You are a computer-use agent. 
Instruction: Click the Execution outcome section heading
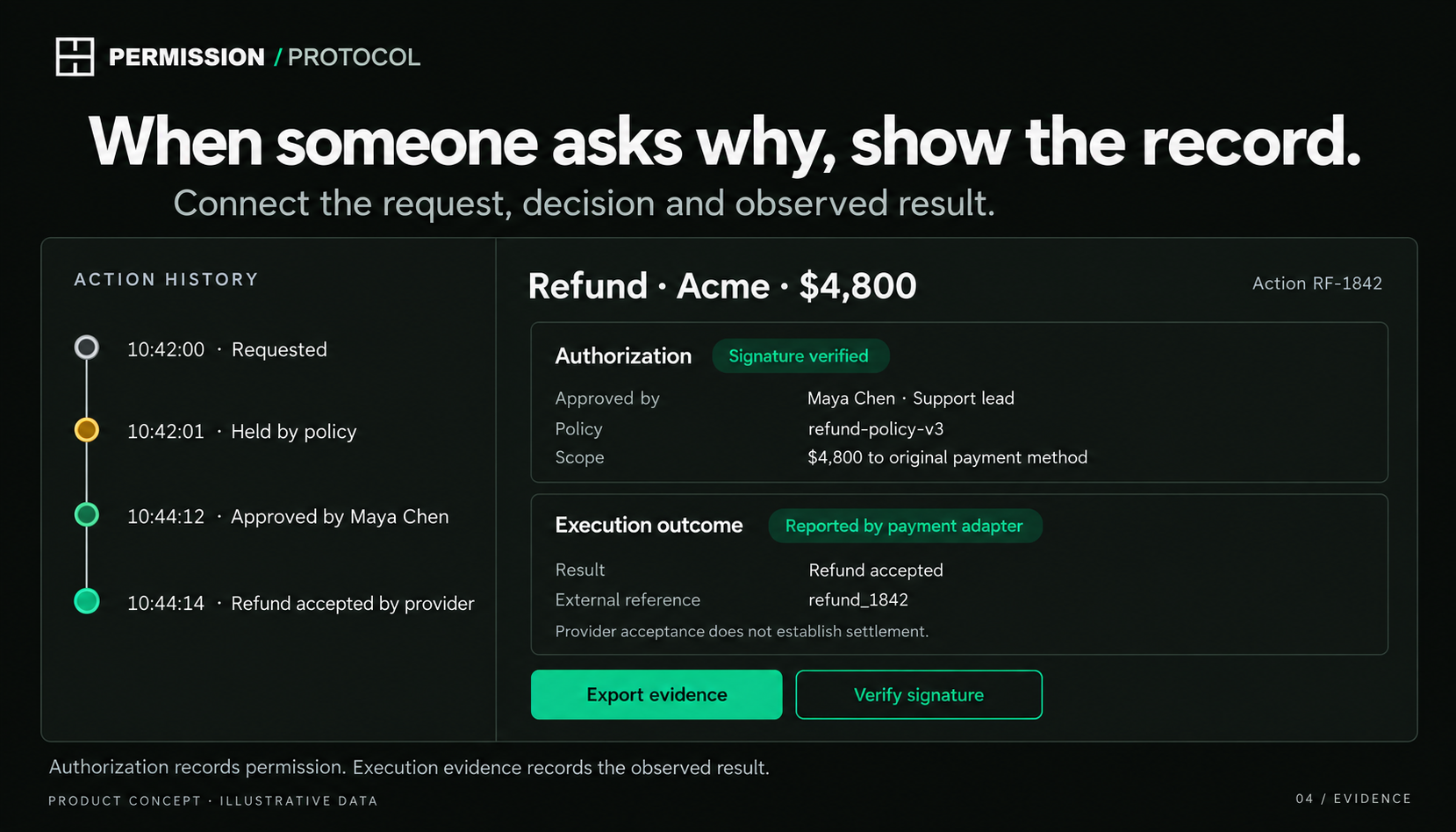pyautogui.click(x=649, y=526)
